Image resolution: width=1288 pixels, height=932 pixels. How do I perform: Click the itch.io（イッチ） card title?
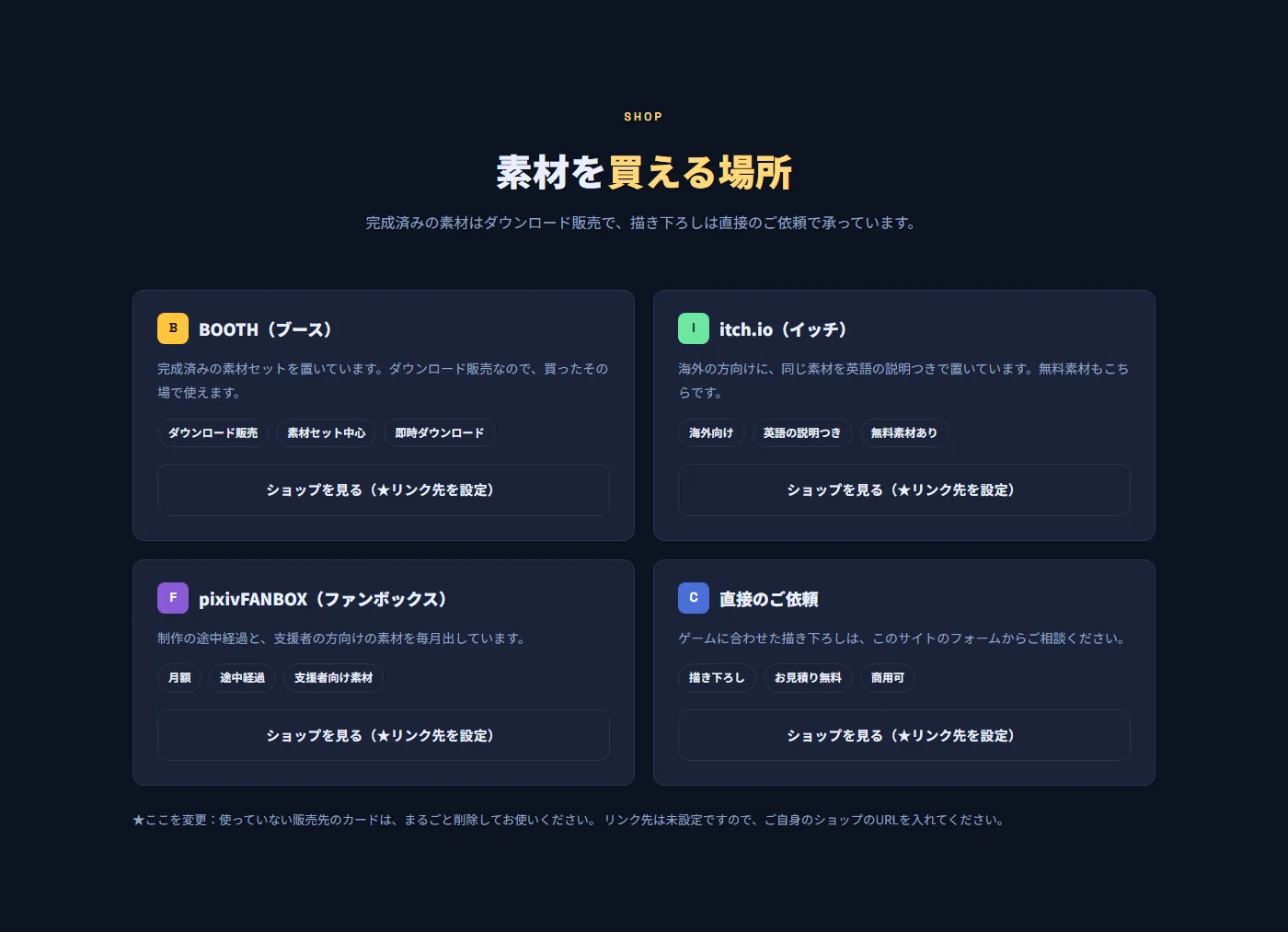point(783,329)
